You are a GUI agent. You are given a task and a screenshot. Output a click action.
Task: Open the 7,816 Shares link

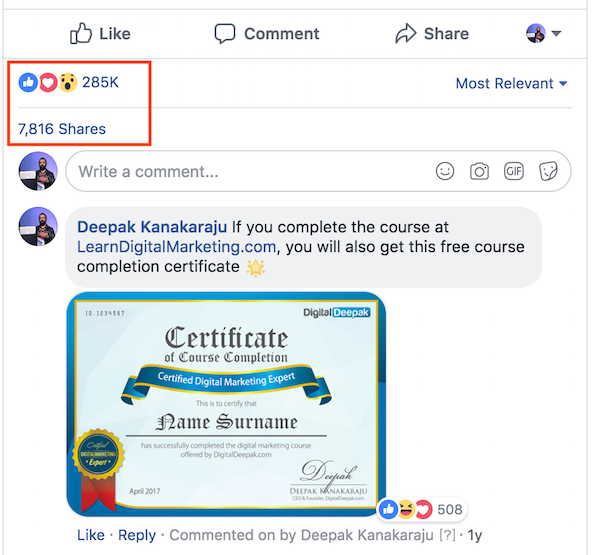[62, 129]
